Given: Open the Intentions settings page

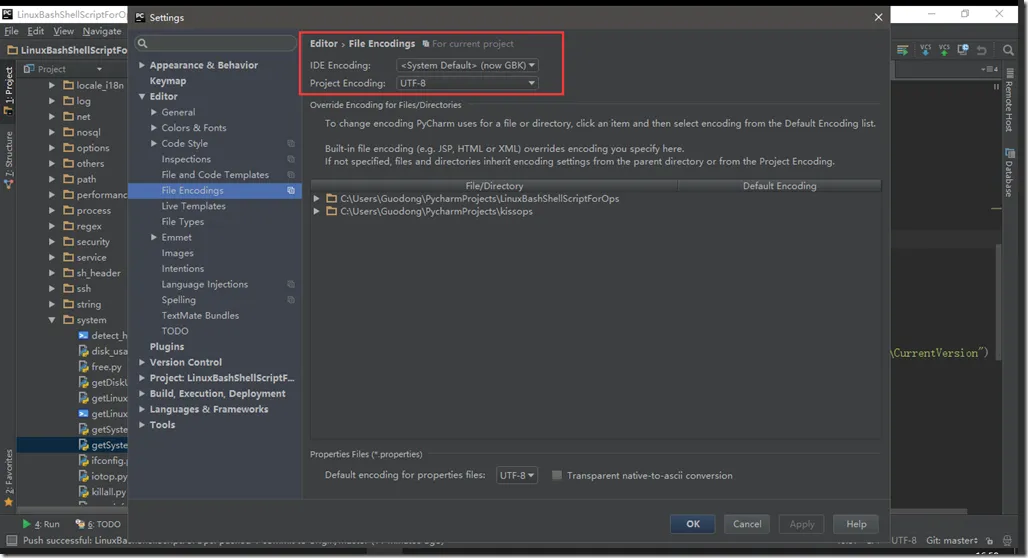Looking at the screenshot, I should 182,269.
